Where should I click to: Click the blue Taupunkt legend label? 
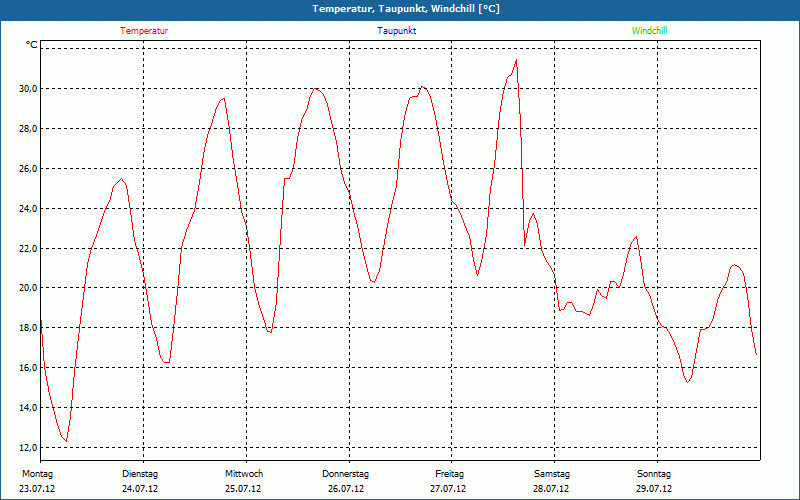point(396,31)
